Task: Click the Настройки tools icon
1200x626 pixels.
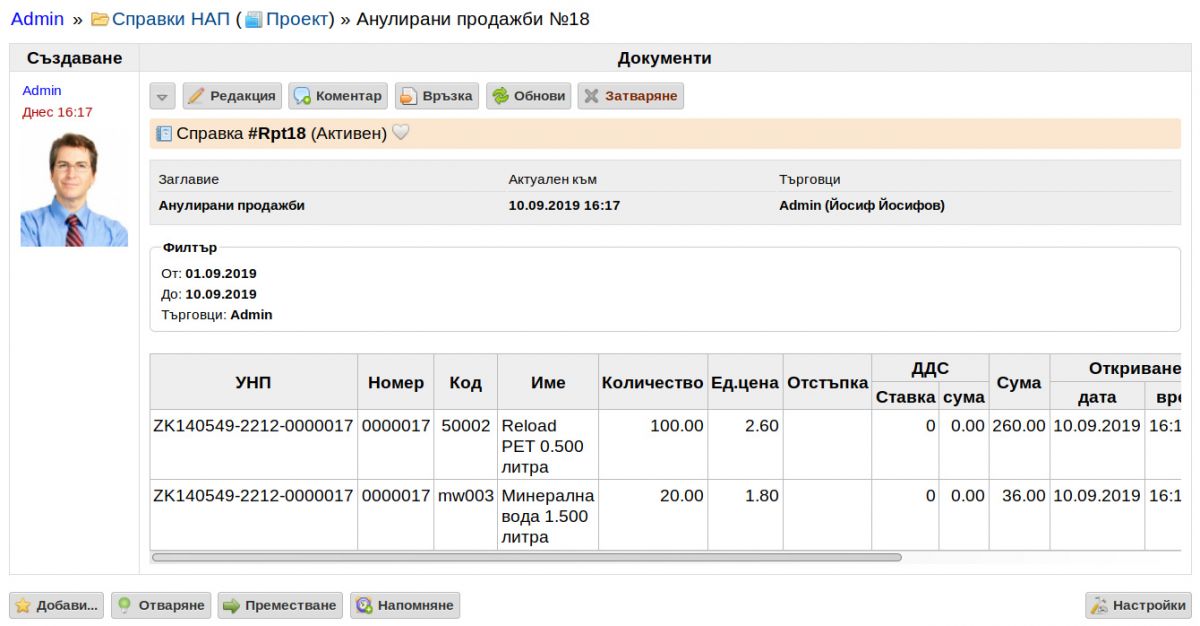Action: pos(1099,605)
